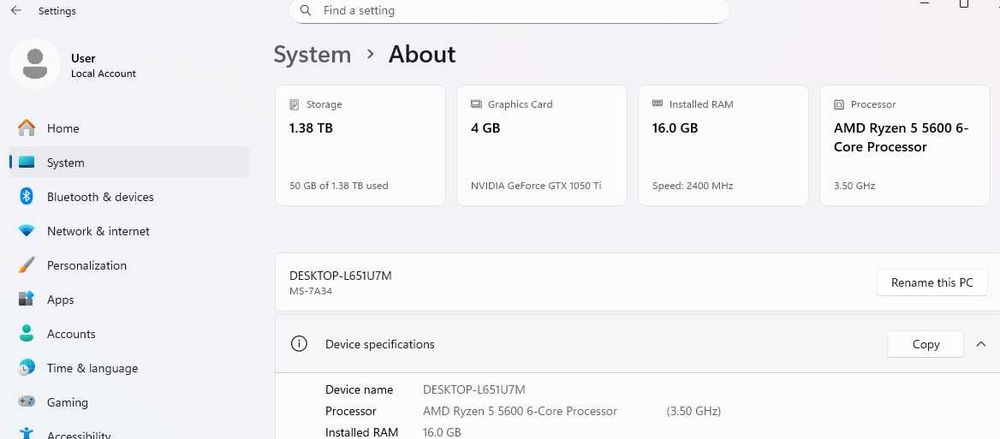Click the Gaming controller icon
The image size is (1000, 439).
26,402
